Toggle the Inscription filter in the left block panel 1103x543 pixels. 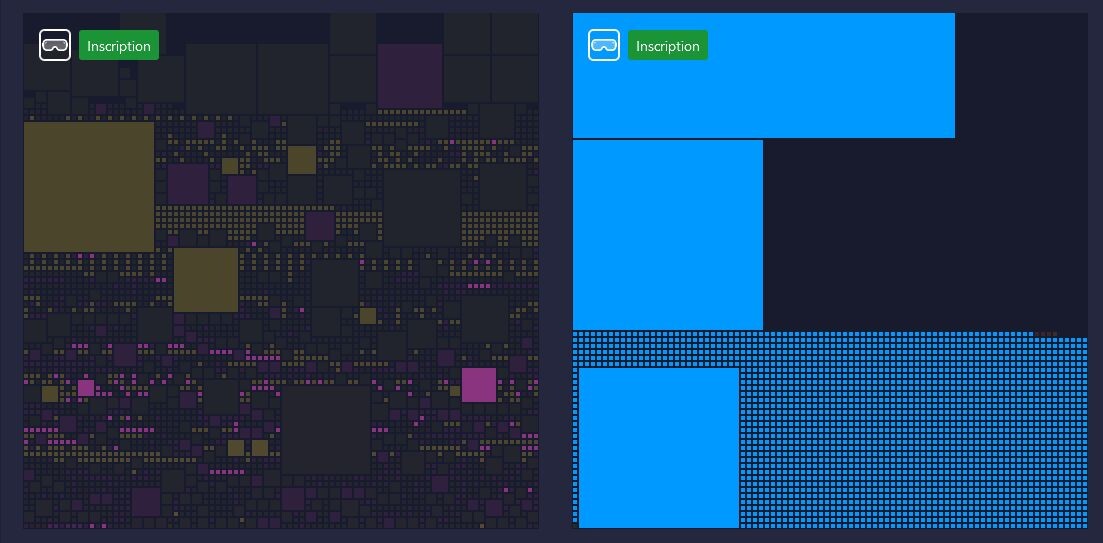tap(119, 45)
